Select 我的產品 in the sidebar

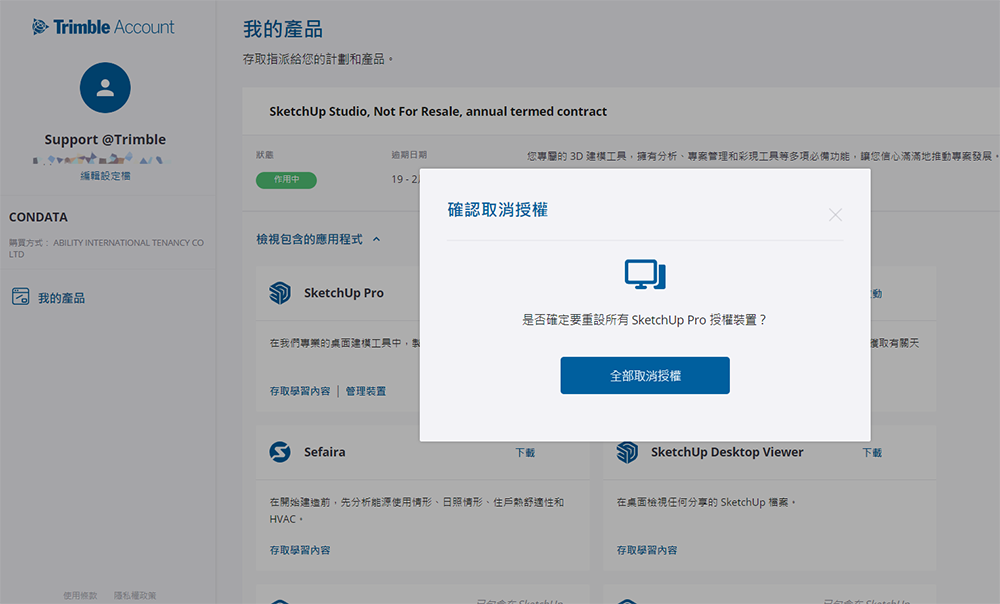[x=61, y=298]
